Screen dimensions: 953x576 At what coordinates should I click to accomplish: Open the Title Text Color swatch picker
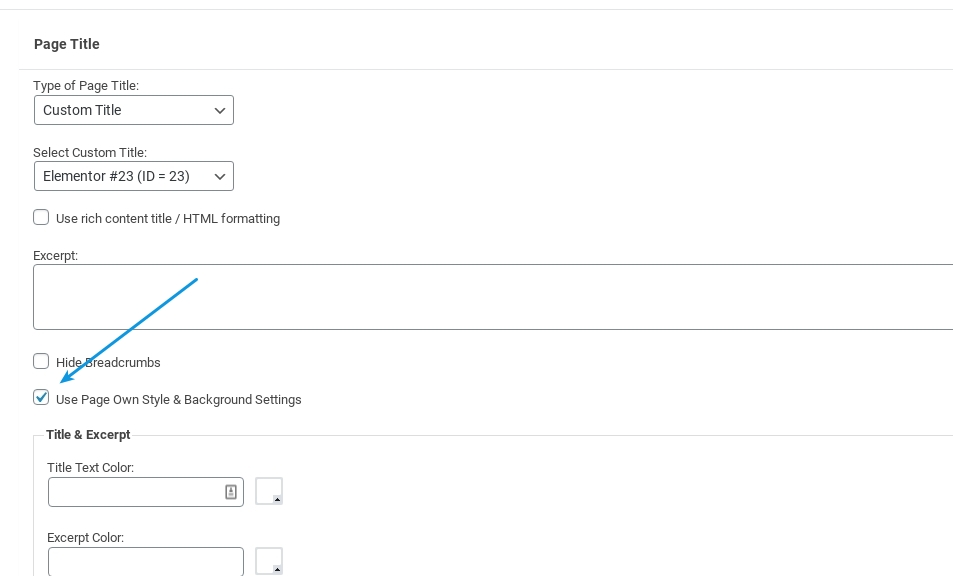(x=269, y=491)
